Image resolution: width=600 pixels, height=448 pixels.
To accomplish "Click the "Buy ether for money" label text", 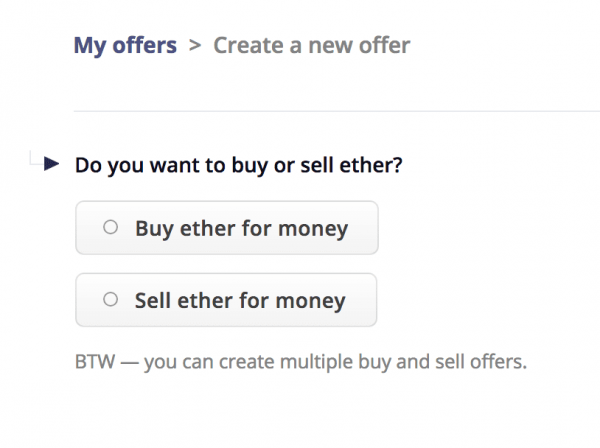I will click(x=241, y=228).
